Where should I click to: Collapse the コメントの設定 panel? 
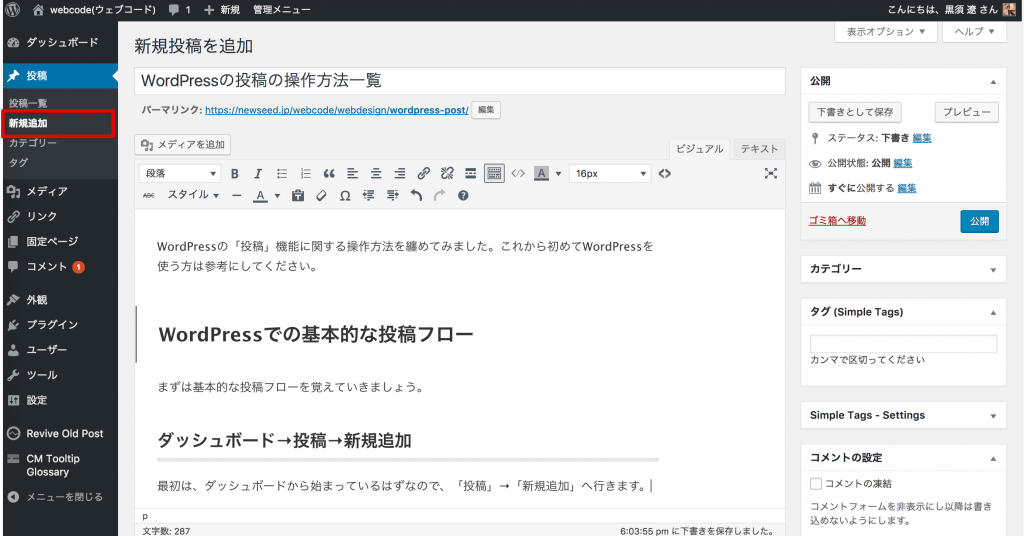993,458
